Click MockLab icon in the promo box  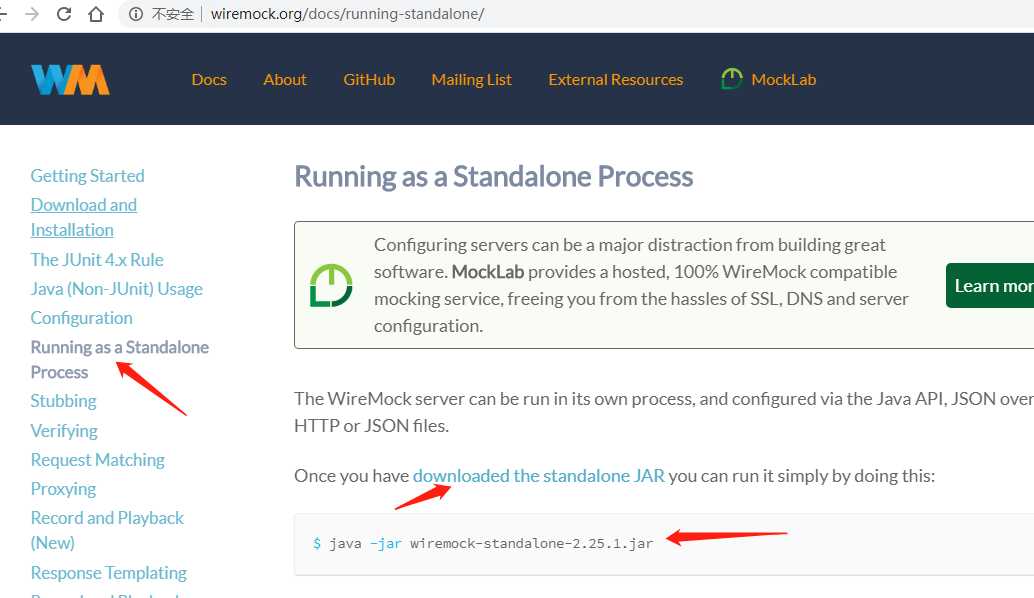pyautogui.click(x=331, y=285)
